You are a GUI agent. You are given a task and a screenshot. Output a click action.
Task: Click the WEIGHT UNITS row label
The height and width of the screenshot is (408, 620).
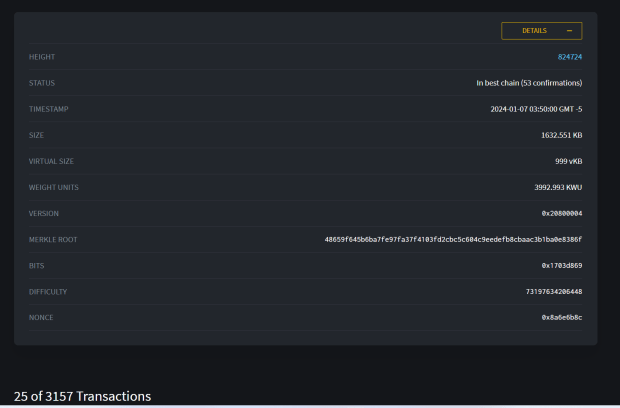click(x=53, y=187)
